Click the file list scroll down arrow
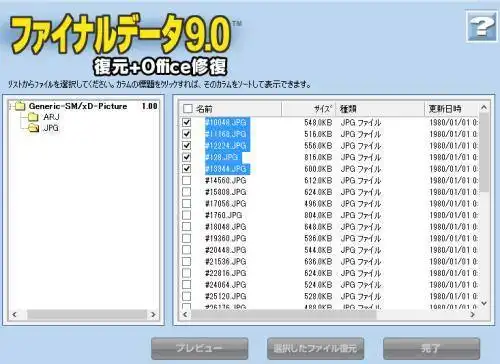This screenshot has height=364, width=500. (x=484, y=303)
